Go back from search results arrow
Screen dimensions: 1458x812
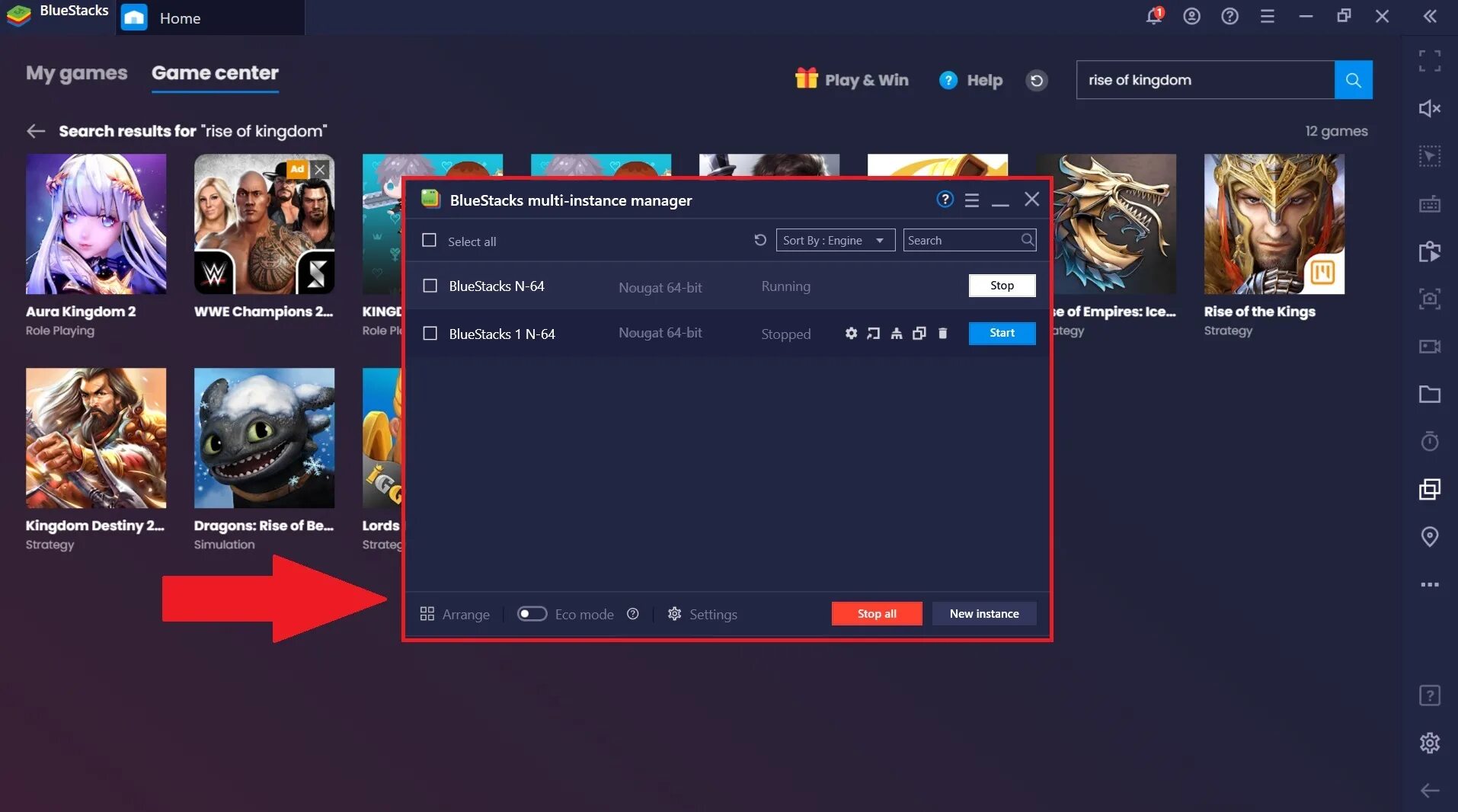point(36,131)
